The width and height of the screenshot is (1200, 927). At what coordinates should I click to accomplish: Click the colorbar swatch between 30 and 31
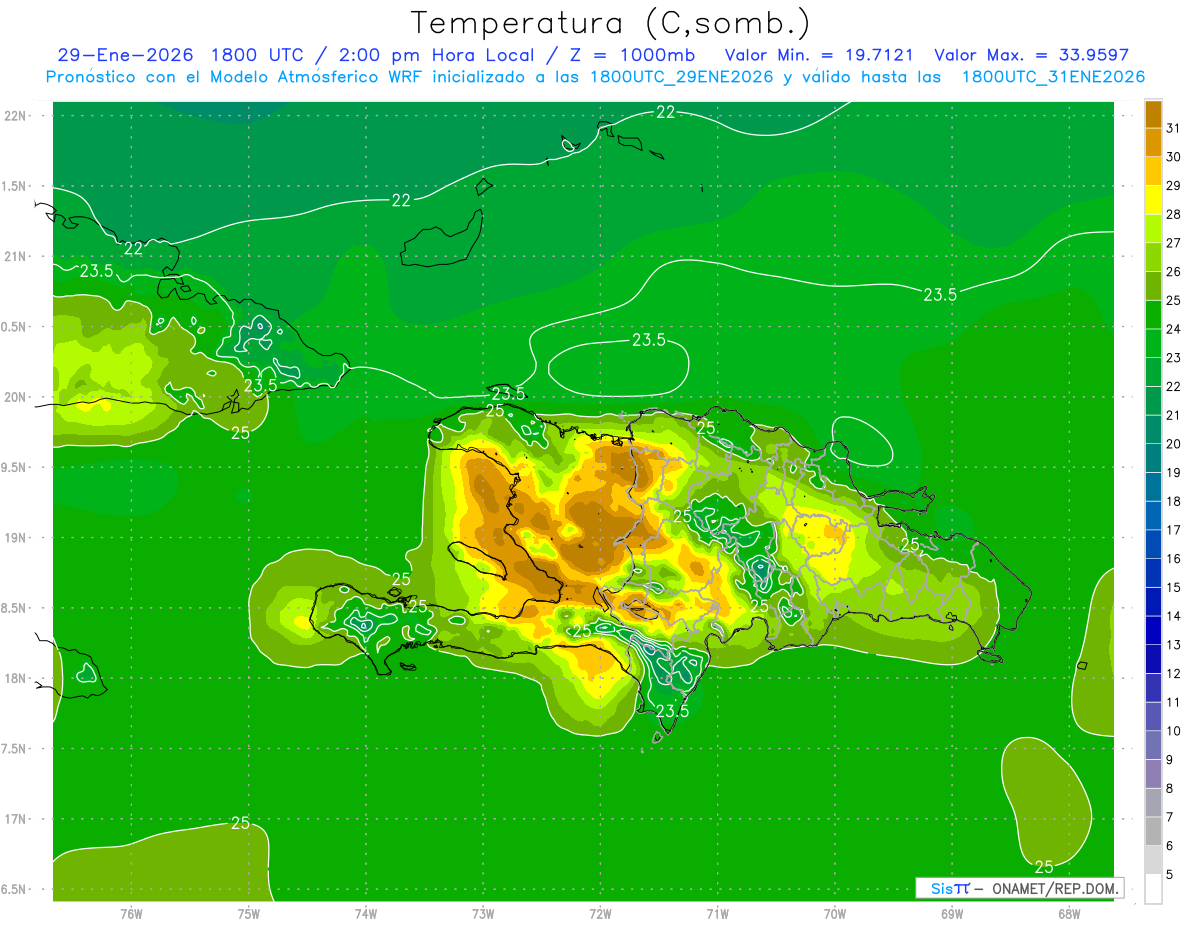(1153, 142)
